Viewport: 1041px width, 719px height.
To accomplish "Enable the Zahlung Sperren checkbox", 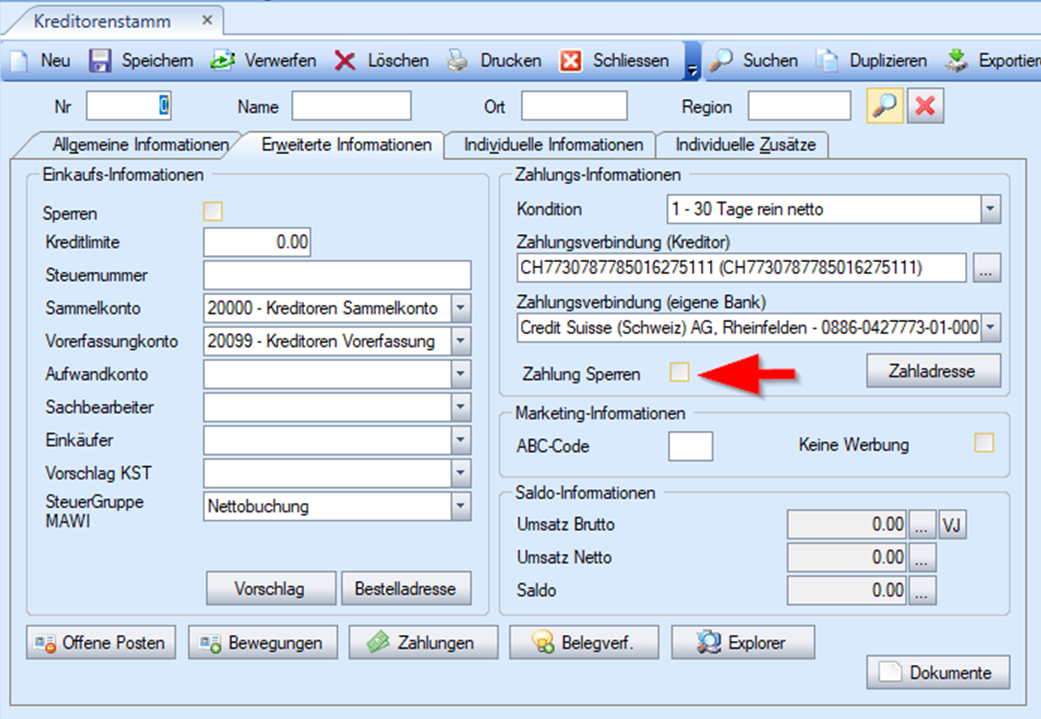I will coord(679,372).
